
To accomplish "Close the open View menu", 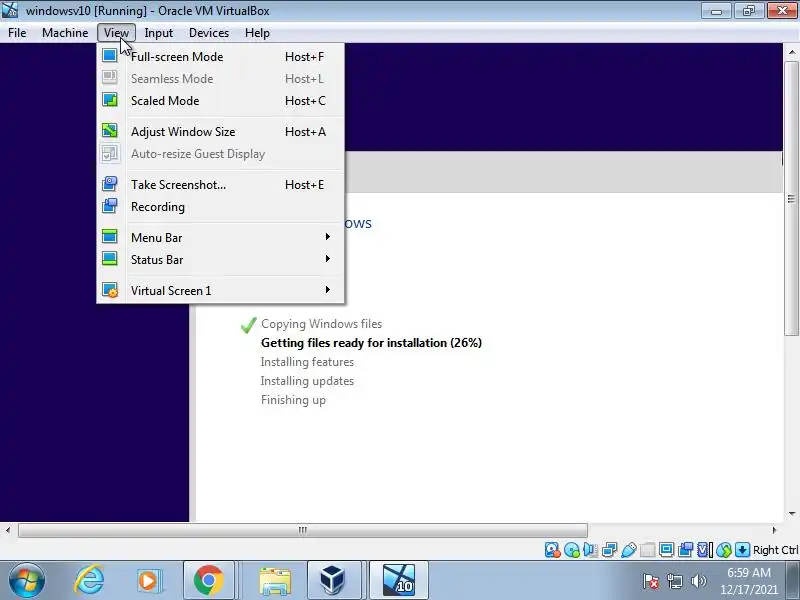I will [116, 33].
